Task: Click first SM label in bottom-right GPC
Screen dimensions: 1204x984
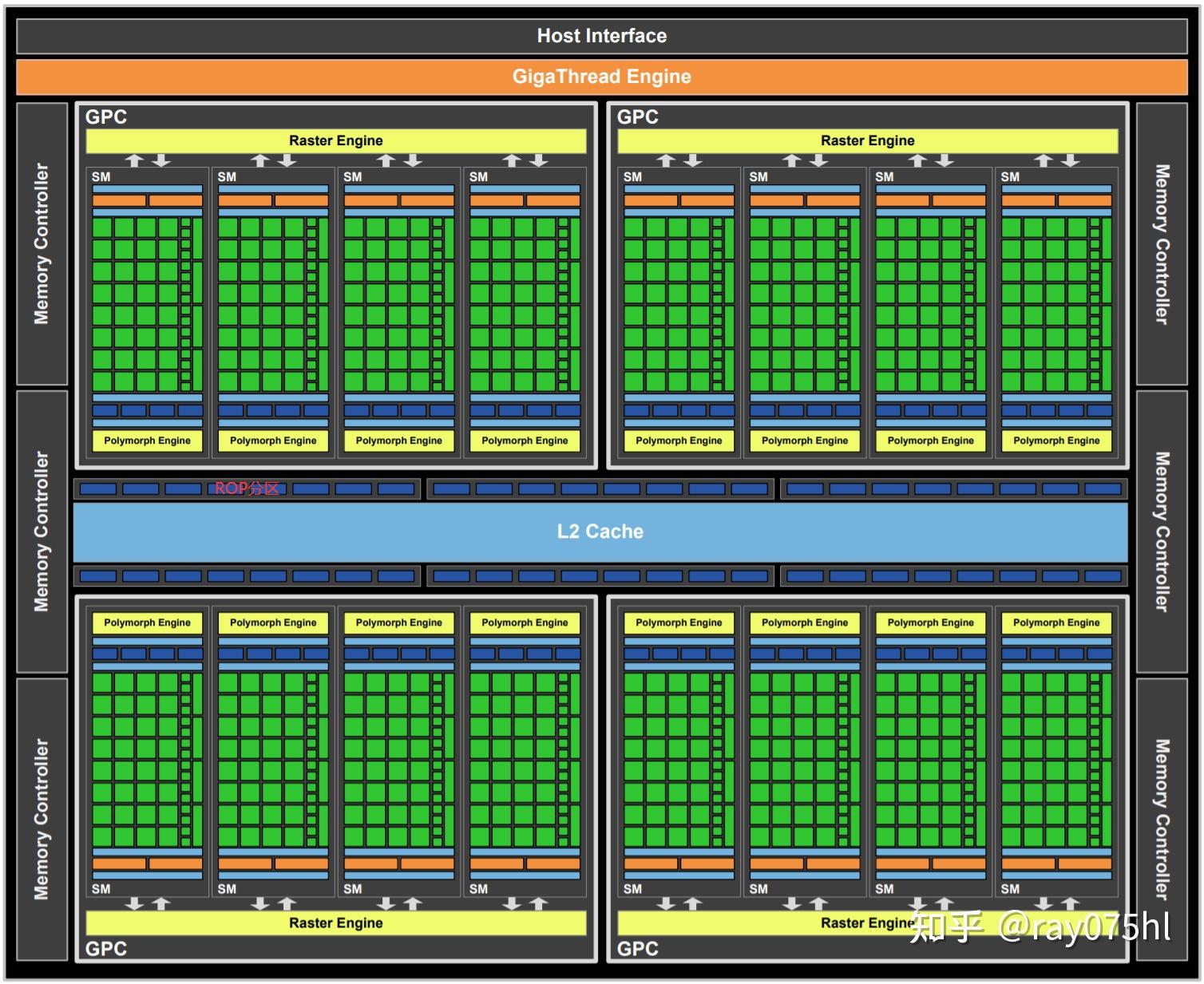Action: 633,889
